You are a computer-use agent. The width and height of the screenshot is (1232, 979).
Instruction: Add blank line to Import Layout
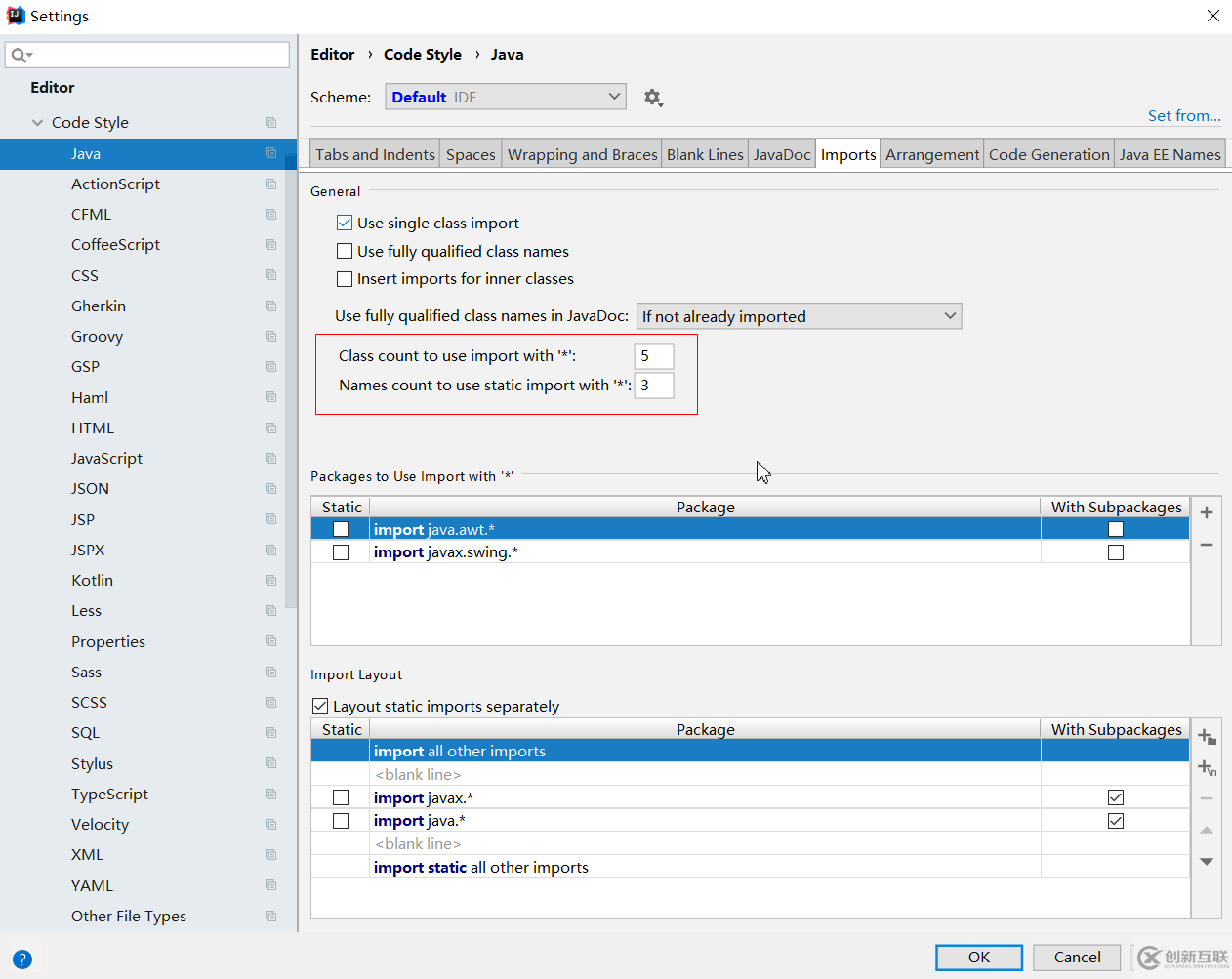click(1207, 768)
